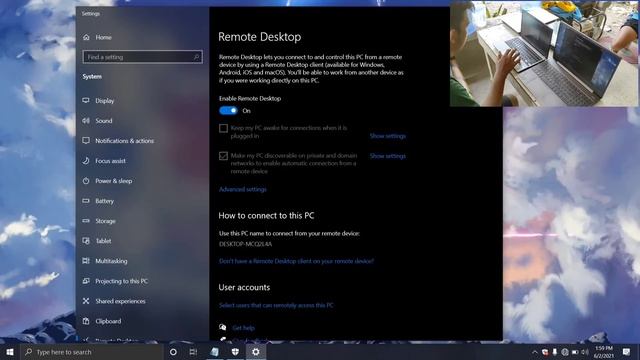Viewport: 640px width, 360px height.
Task: Open Notifications & actions settings
Action: (118, 141)
